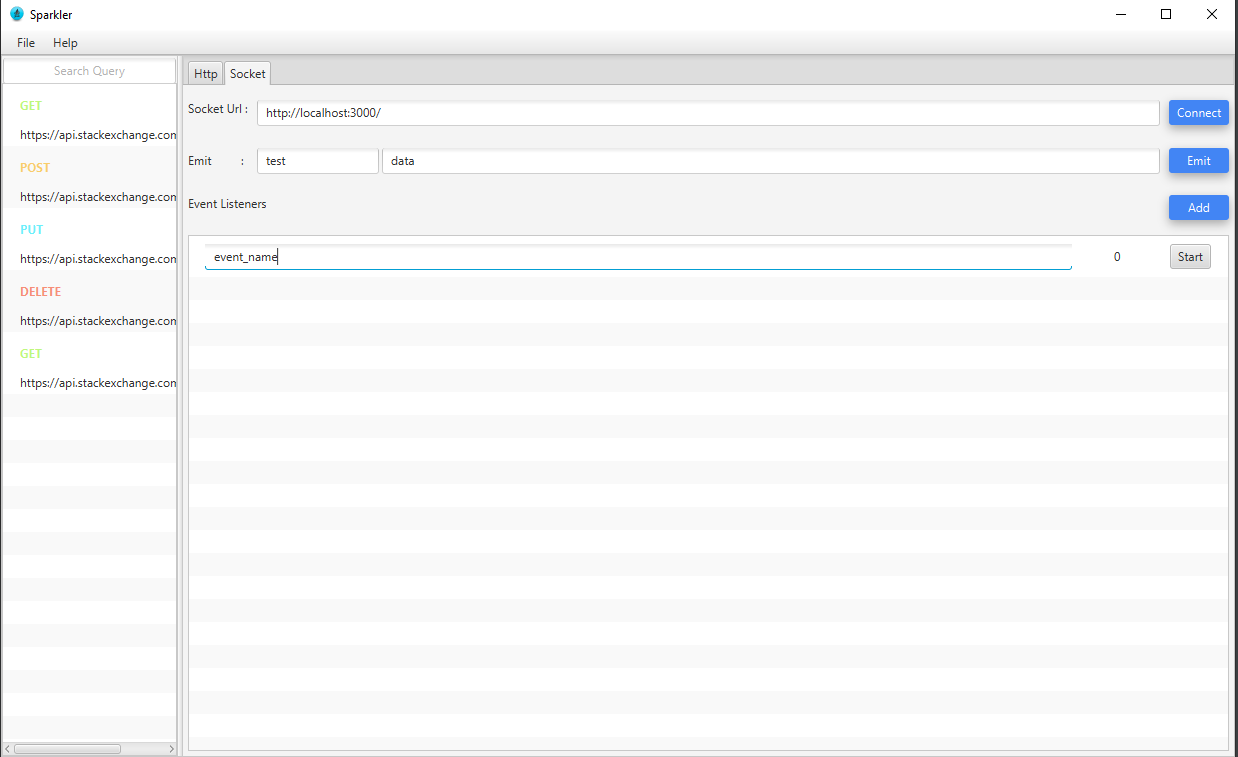Click the event_name listener field
Screen dimensions: 1238x757
638,257
